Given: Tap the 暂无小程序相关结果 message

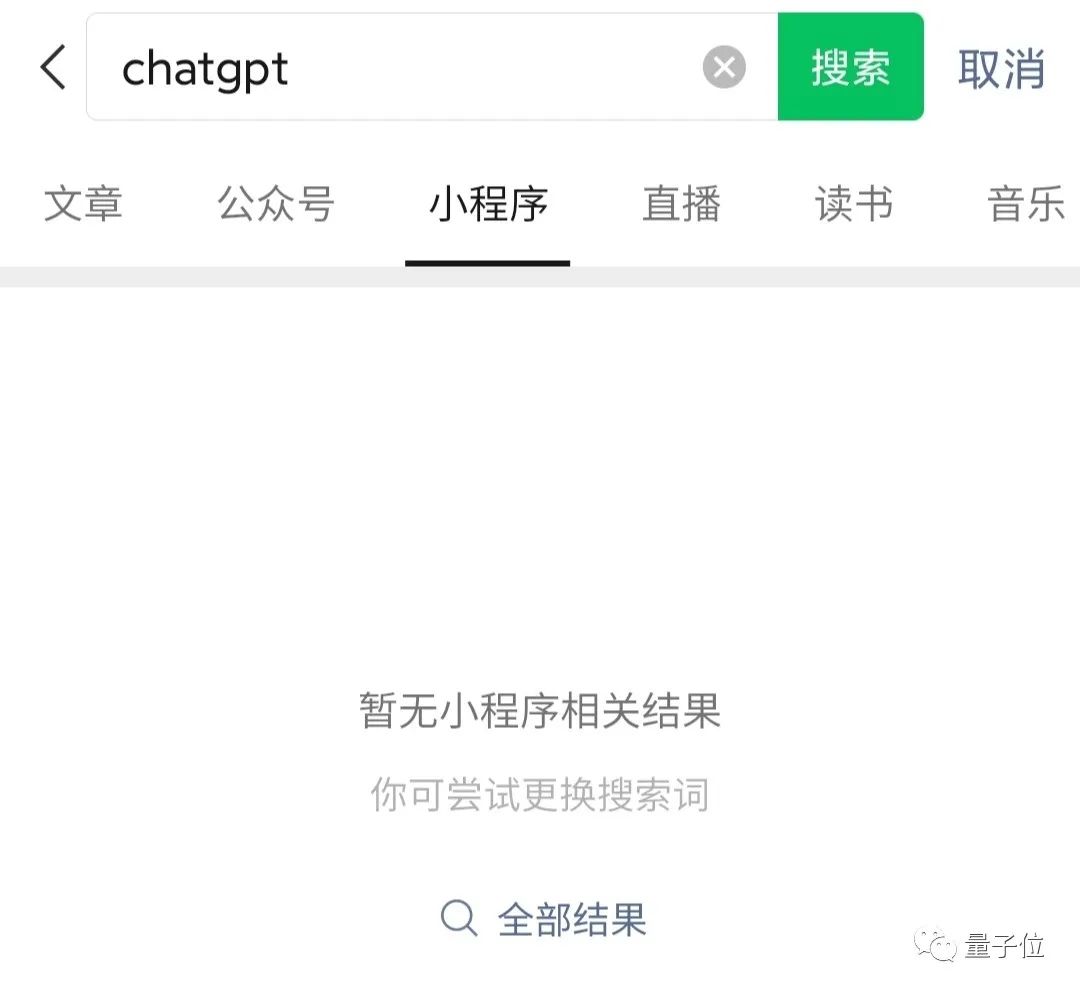Looking at the screenshot, I should click(540, 711).
